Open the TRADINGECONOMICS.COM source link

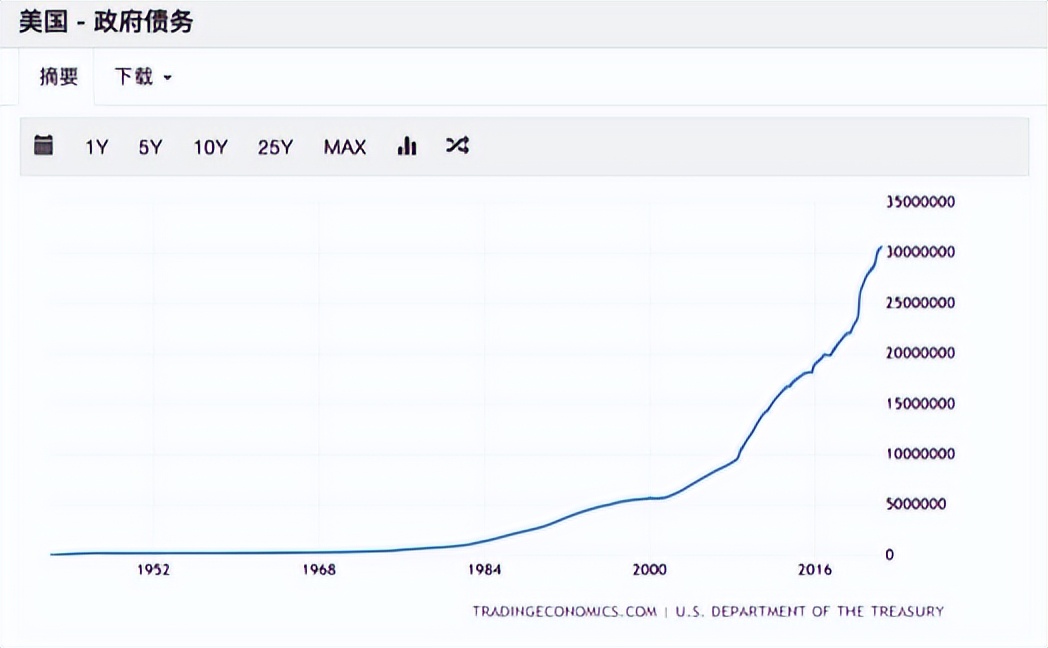click(565, 611)
